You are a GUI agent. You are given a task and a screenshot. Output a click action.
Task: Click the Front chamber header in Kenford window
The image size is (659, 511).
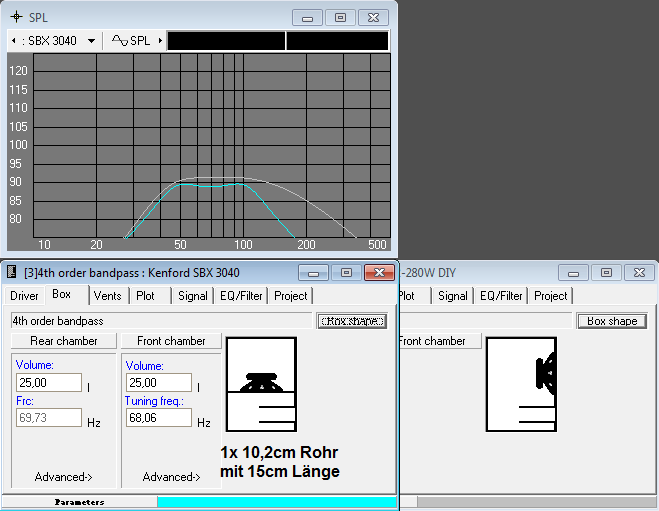click(171, 341)
